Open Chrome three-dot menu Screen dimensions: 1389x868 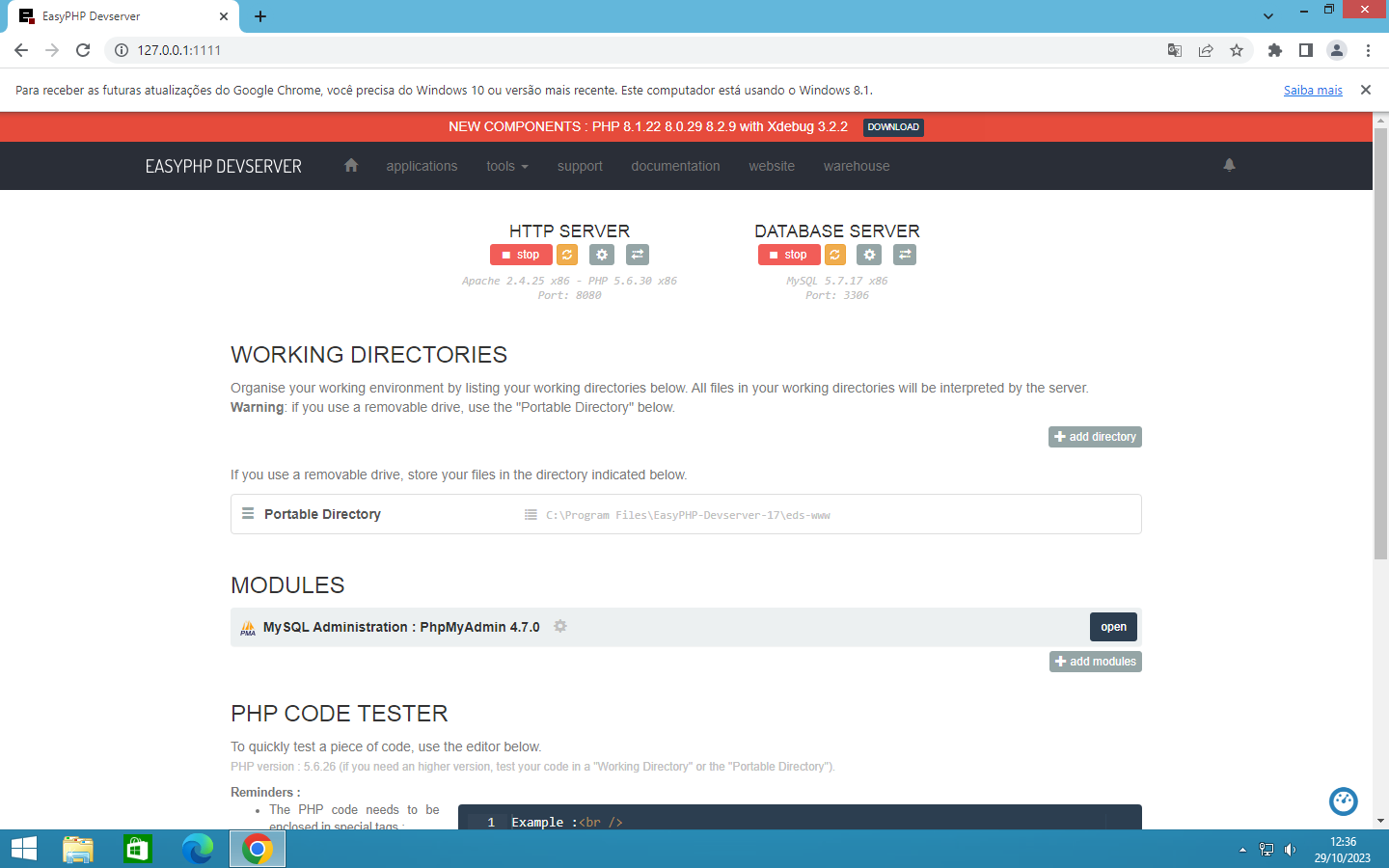coord(1368,50)
